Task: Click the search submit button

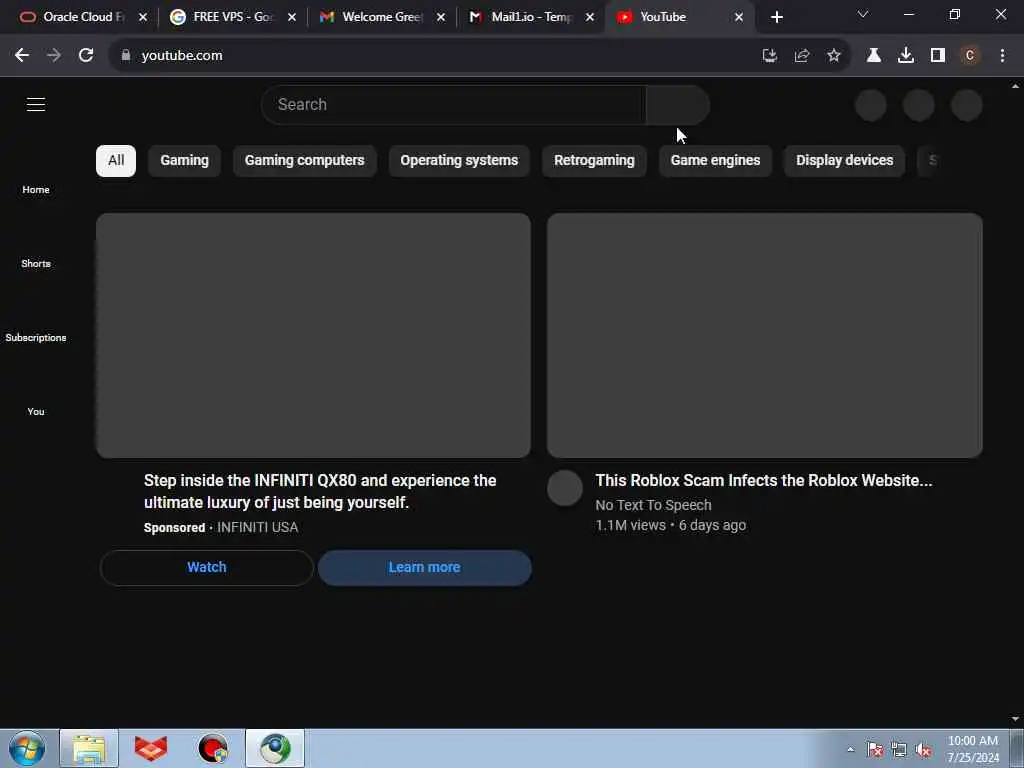Action: (x=677, y=104)
